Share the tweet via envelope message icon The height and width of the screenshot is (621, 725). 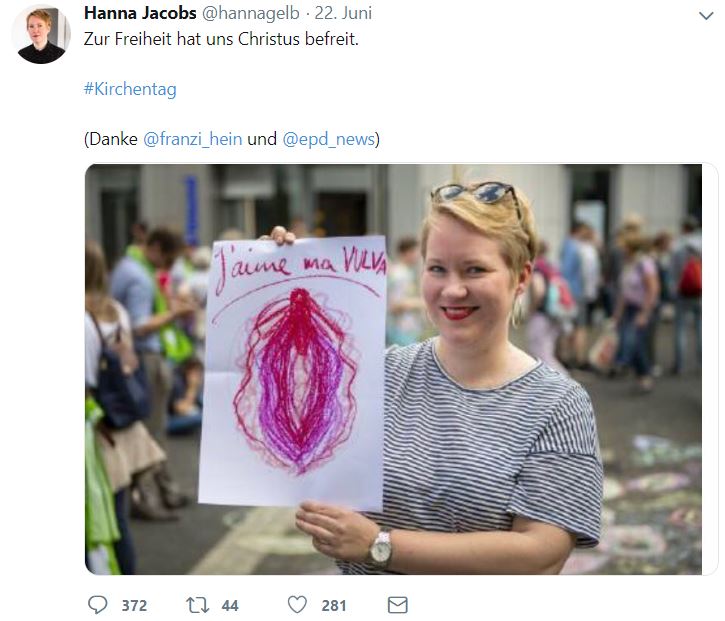(x=397, y=605)
